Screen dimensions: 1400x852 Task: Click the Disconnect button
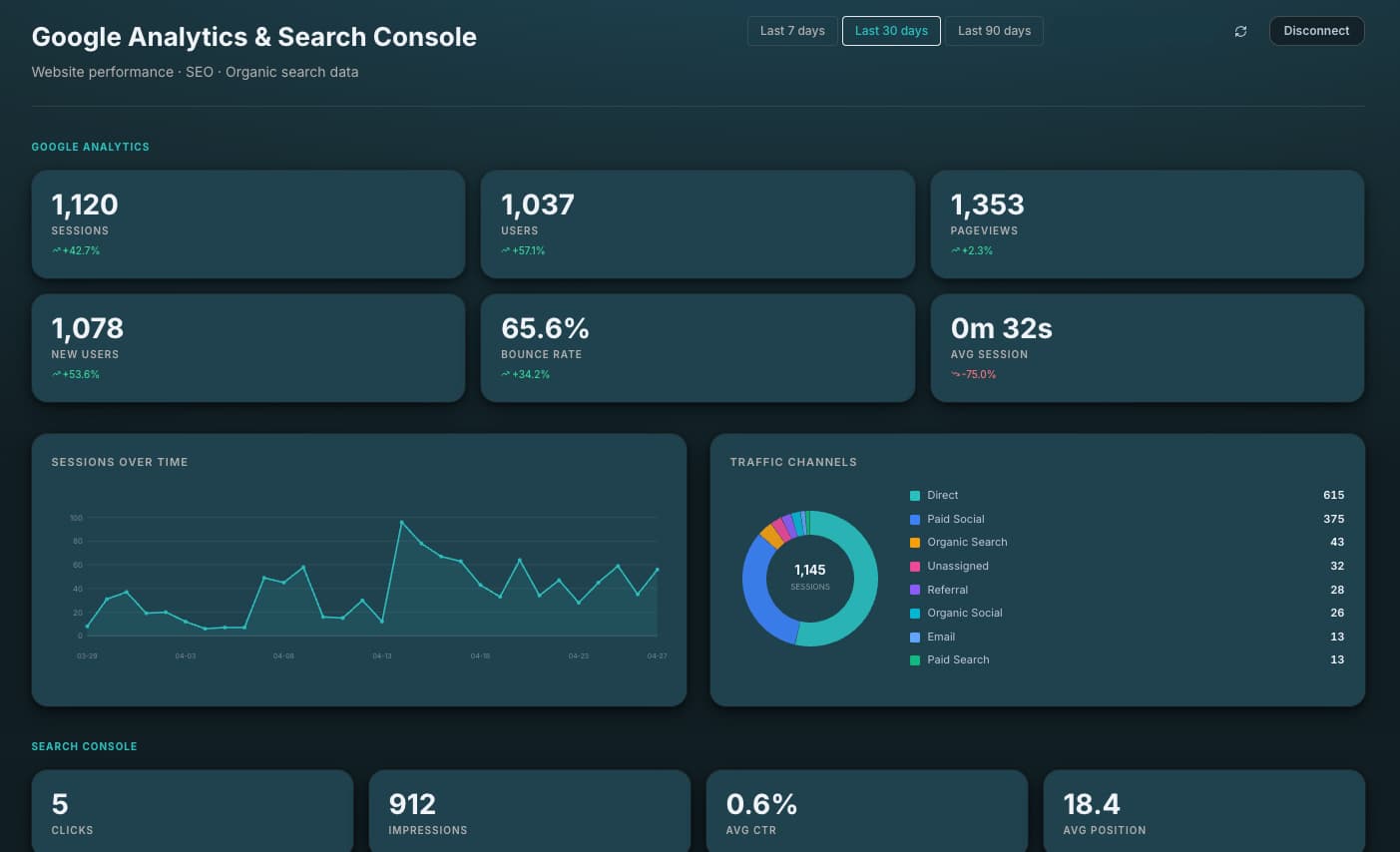[1316, 31]
